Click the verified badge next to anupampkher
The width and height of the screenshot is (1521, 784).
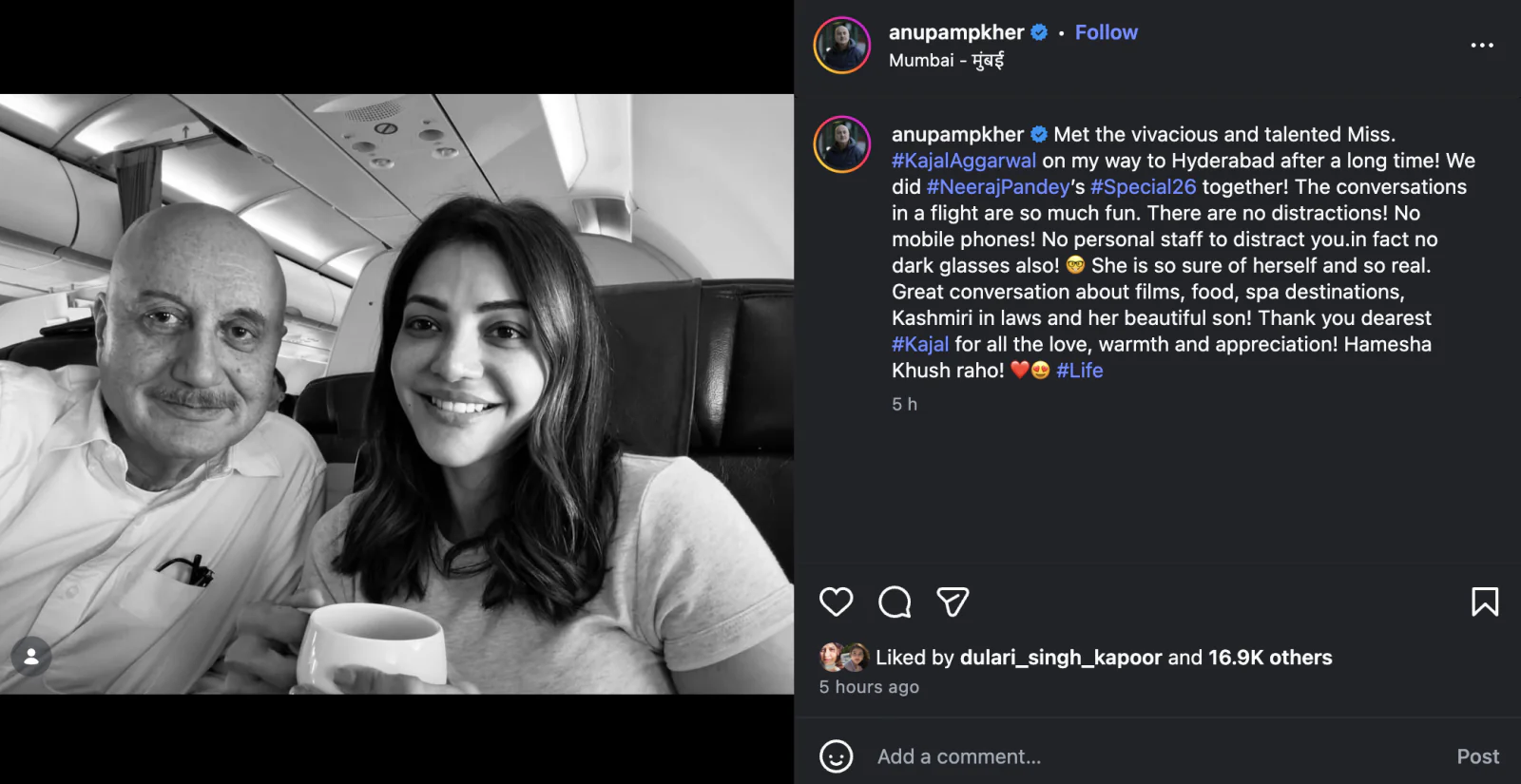pos(1041,31)
